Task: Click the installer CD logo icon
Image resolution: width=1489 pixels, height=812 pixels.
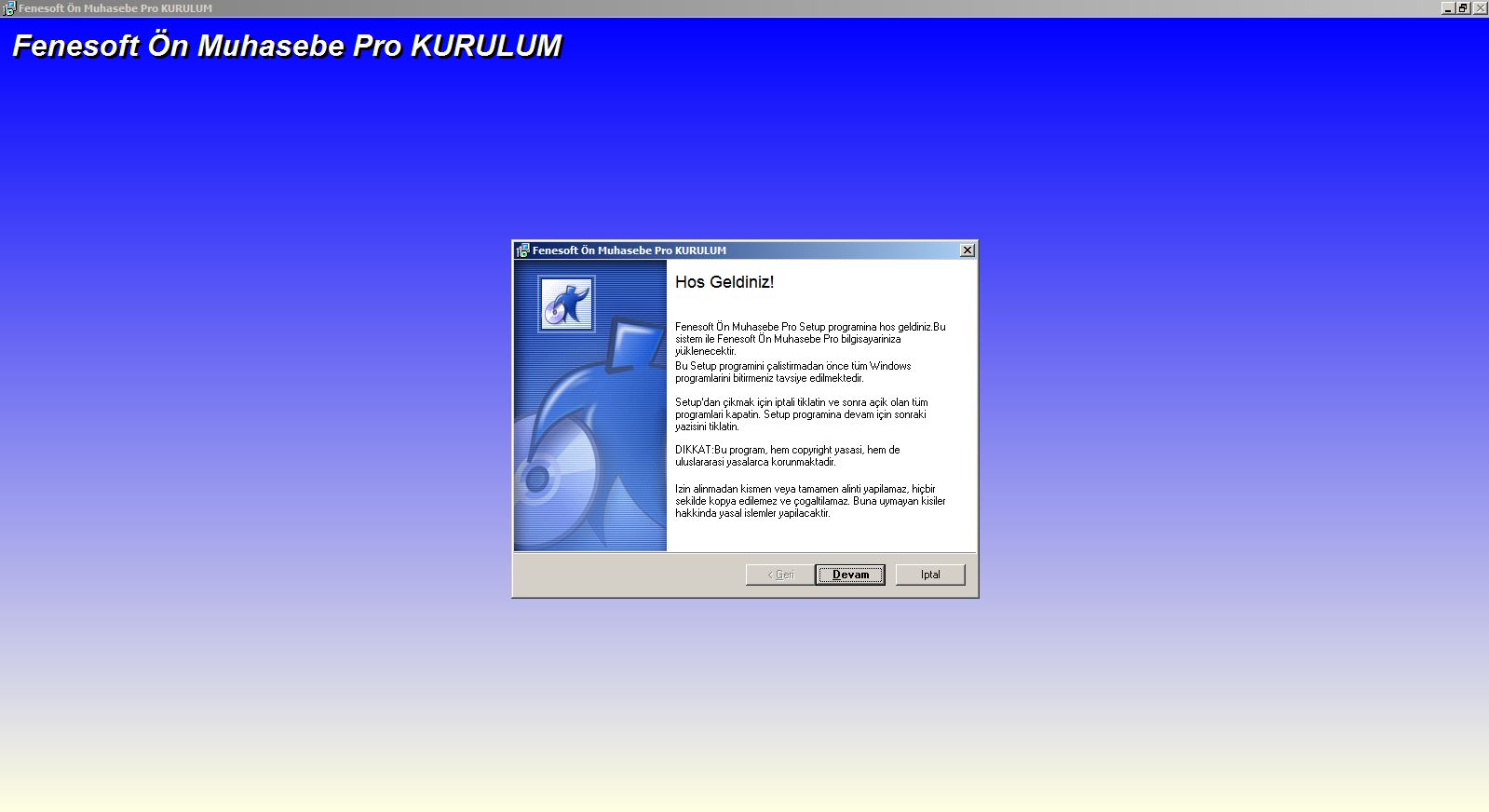Action: [567, 304]
